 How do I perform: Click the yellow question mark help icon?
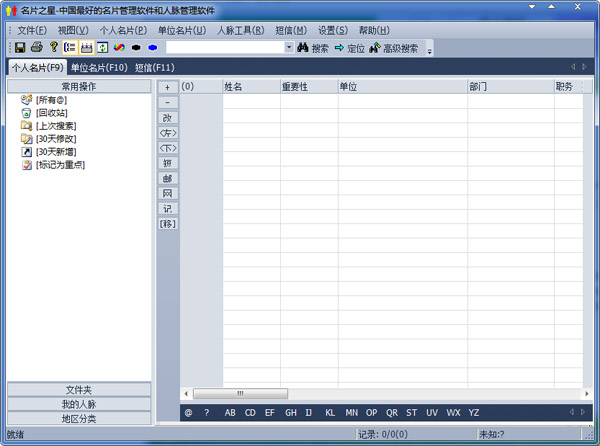click(54, 47)
